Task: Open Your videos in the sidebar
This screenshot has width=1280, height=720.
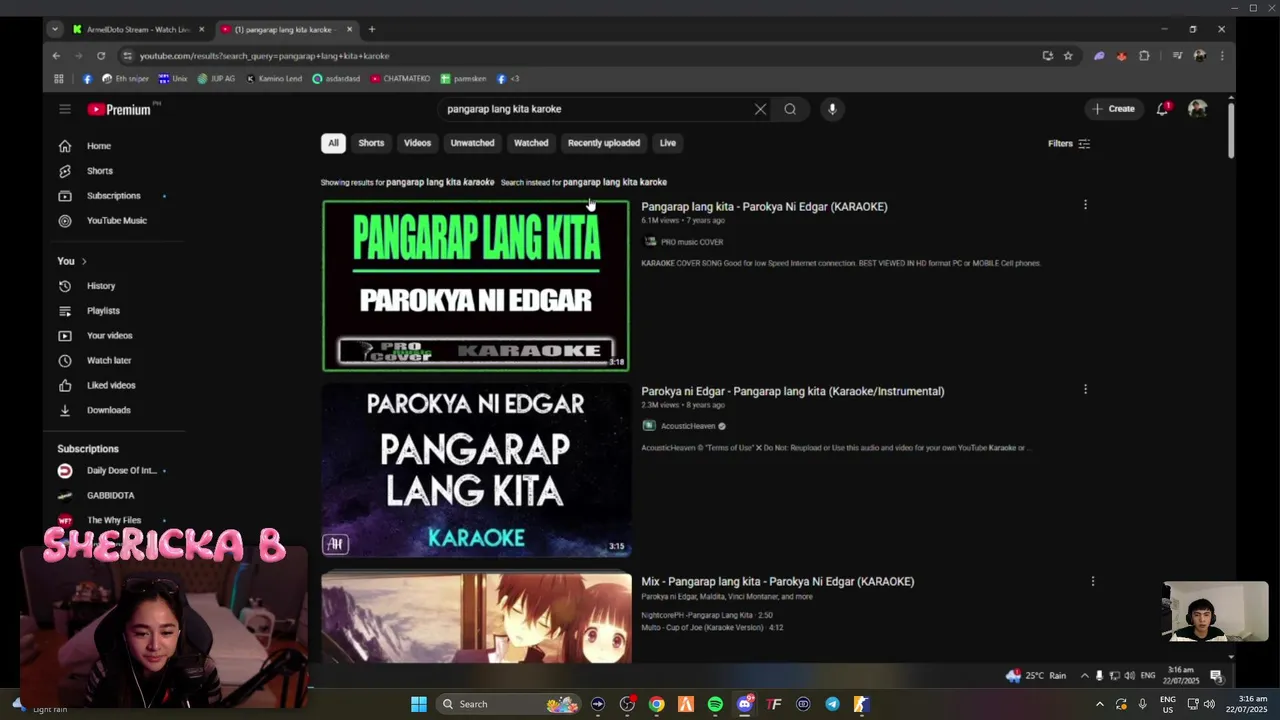Action: 109,336
